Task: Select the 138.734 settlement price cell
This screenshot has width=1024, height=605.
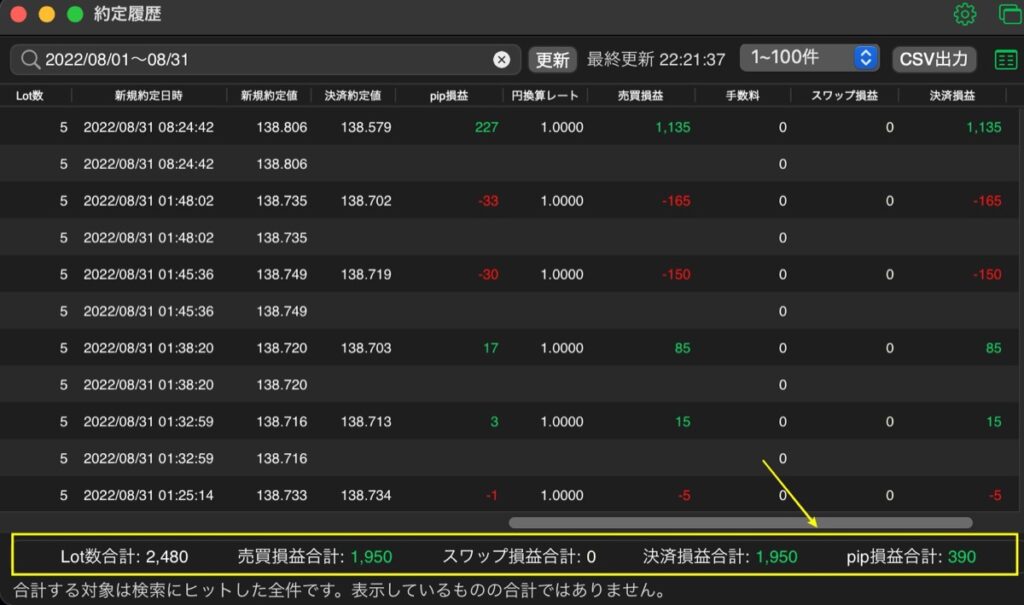Action: tap(366, 495)
